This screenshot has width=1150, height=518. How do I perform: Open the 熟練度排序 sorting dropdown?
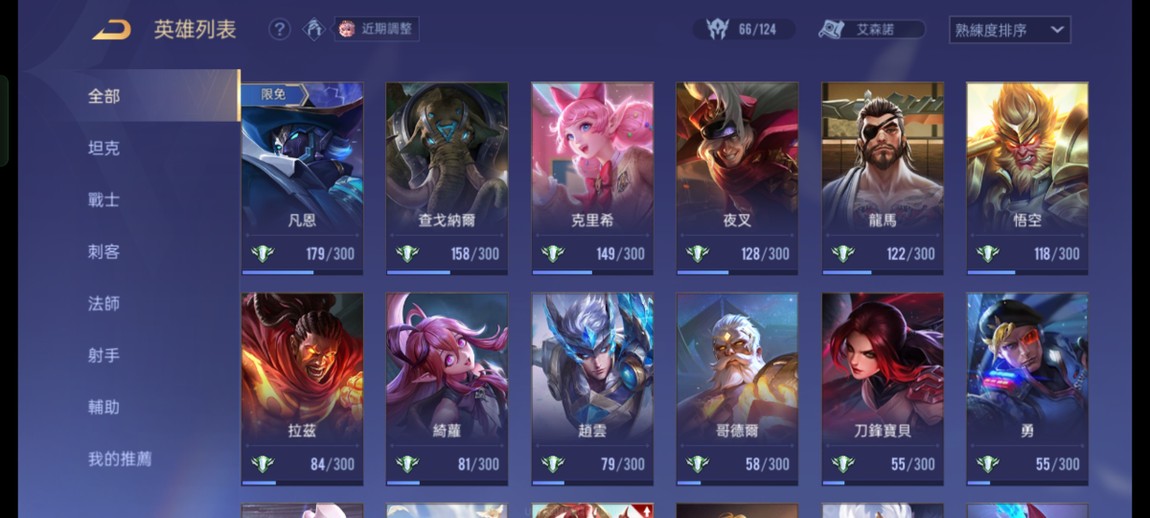tap(1009, 30)
